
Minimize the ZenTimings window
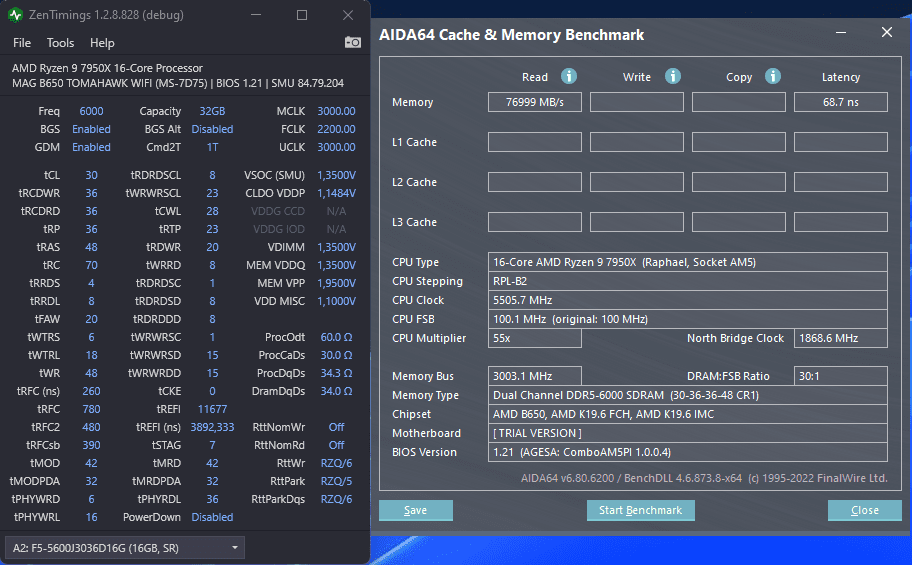click(x=256, y=15)
